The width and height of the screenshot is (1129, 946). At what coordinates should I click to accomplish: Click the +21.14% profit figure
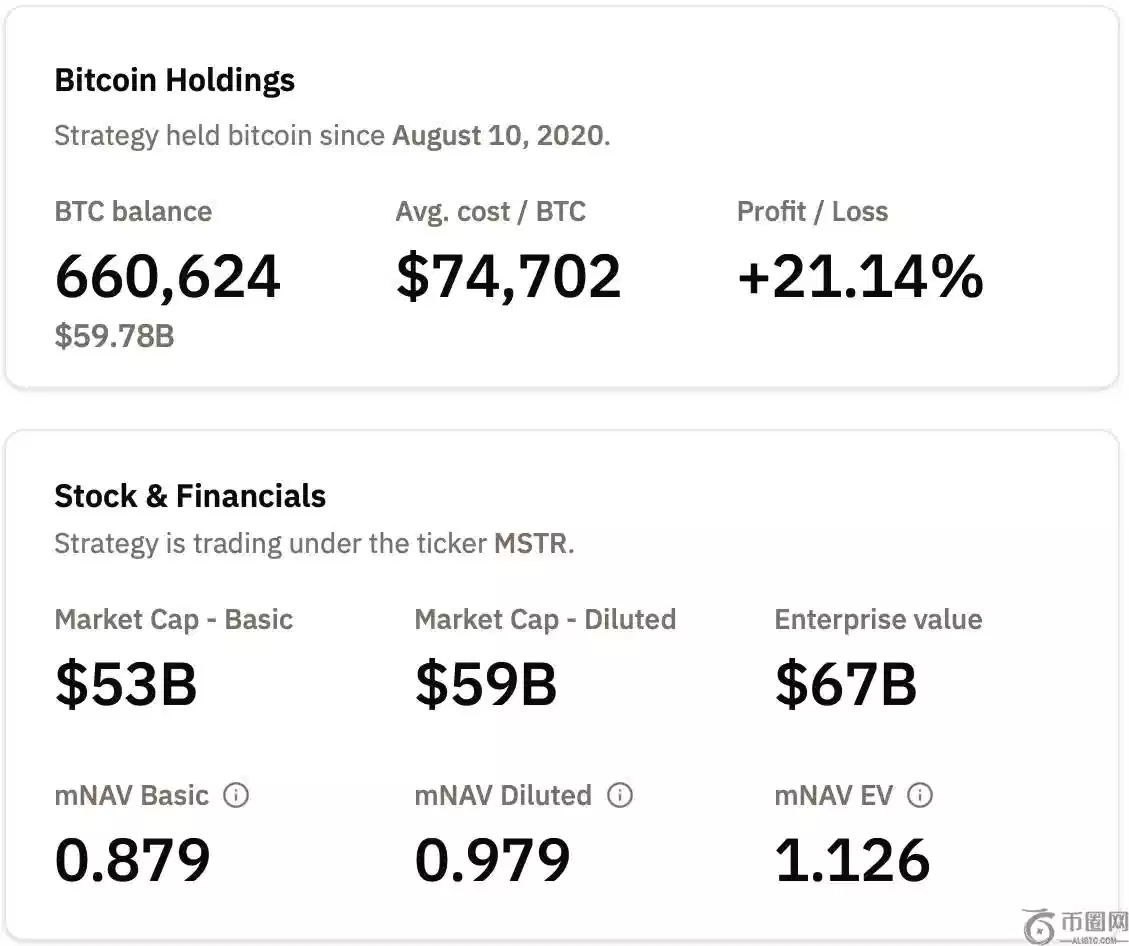860,277
